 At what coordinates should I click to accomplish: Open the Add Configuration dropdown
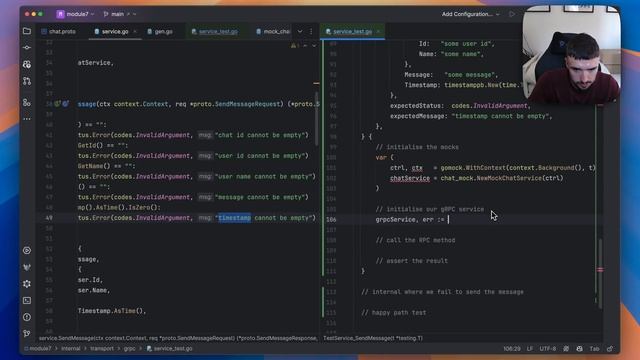point(470,14)
